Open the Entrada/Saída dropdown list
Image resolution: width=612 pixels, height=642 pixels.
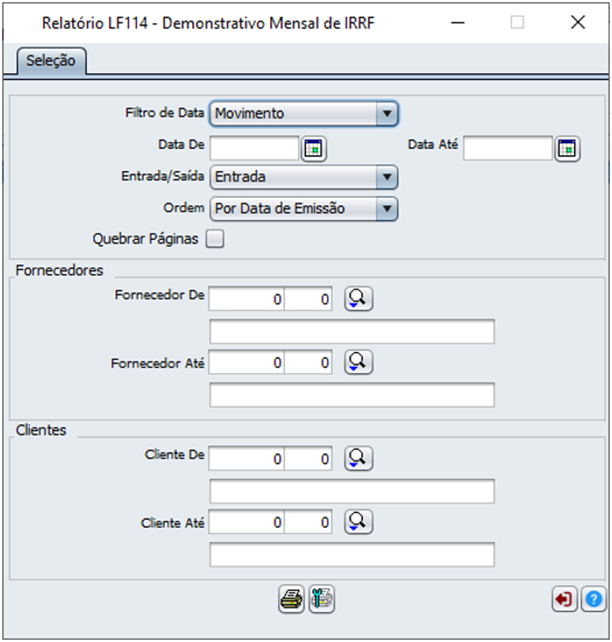tap(387, 177)
